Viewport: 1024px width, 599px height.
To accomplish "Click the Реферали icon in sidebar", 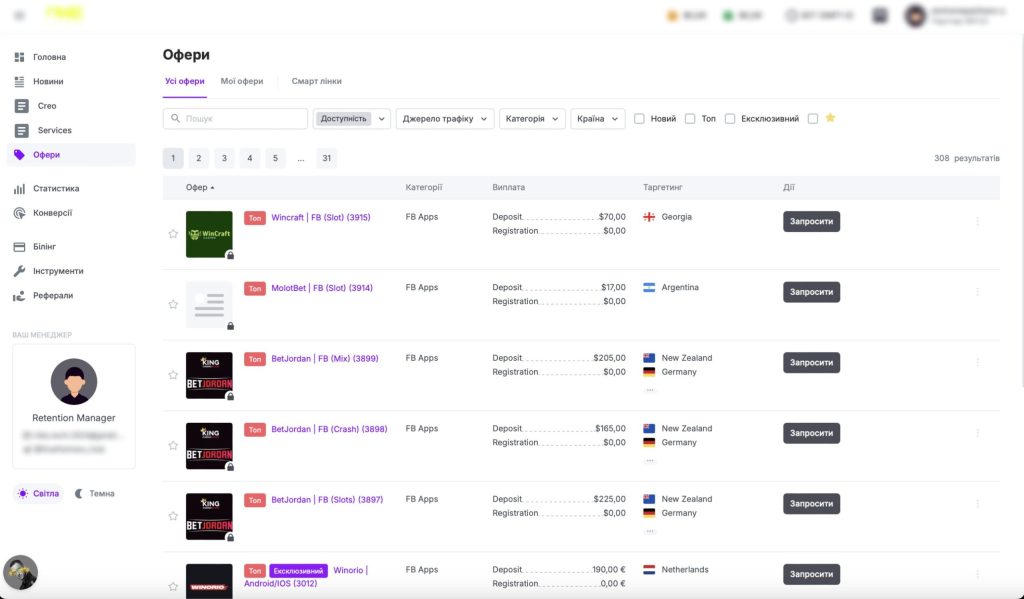I will pyautogui.click(x=20, y=296).
